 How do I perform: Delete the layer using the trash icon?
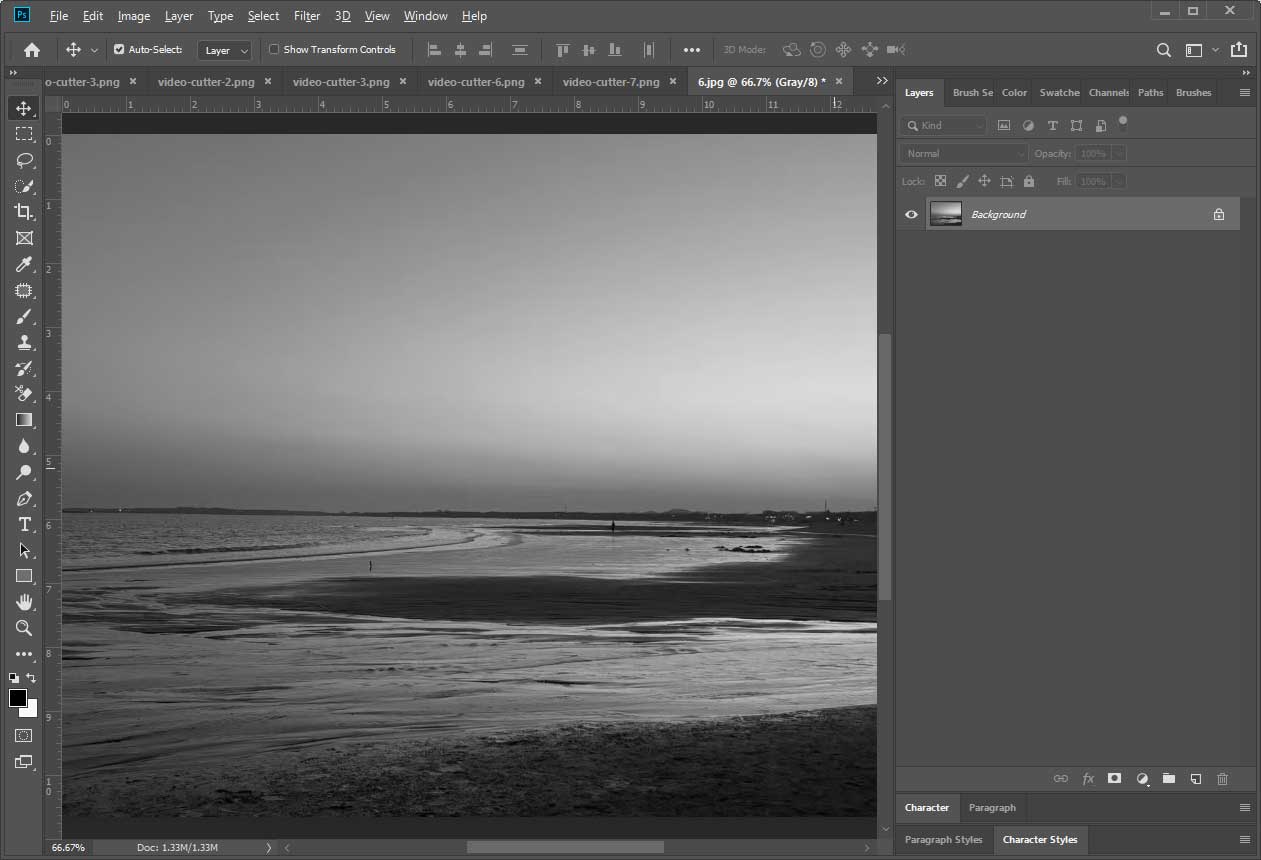(x=1222, y=778)
